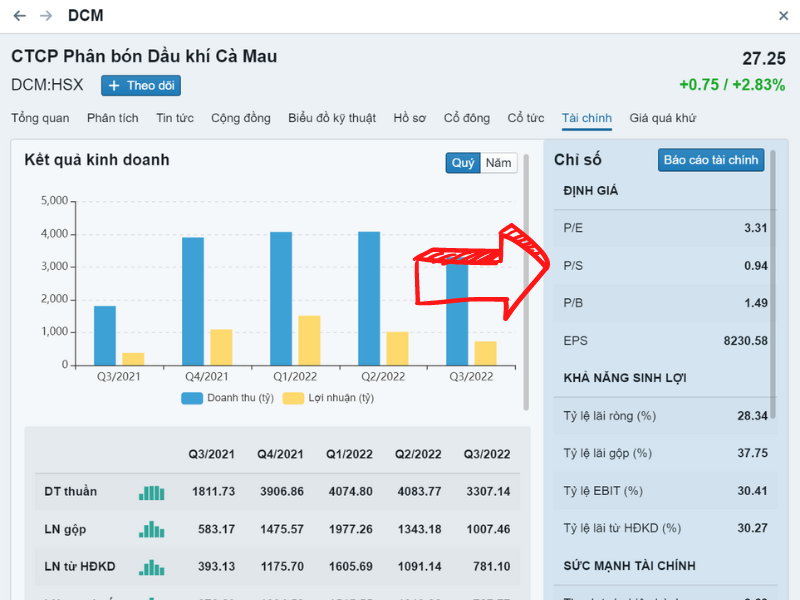Click DT thuần Q3/2021 value 1811.73
Image resolution: width=800 pixels, height=600 pixels.
pos(213,492)
